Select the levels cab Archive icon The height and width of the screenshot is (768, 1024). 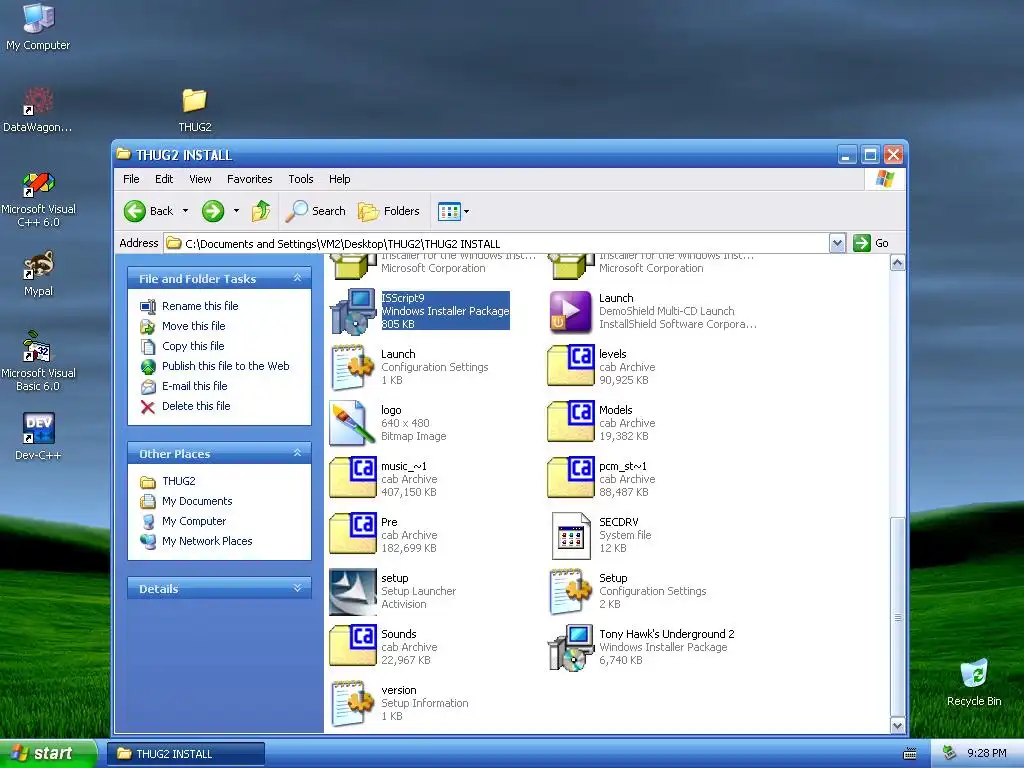coord(570,366)
